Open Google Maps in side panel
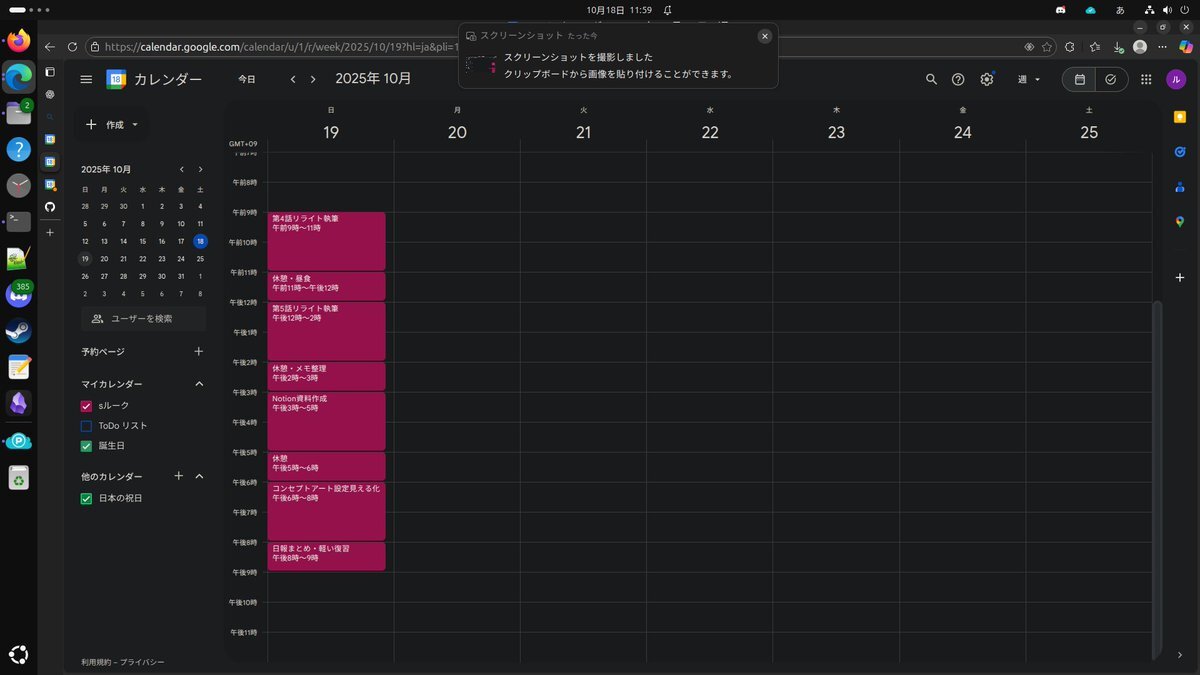Viewport: 1200px width, 675px height. [x=1180, y=221]
